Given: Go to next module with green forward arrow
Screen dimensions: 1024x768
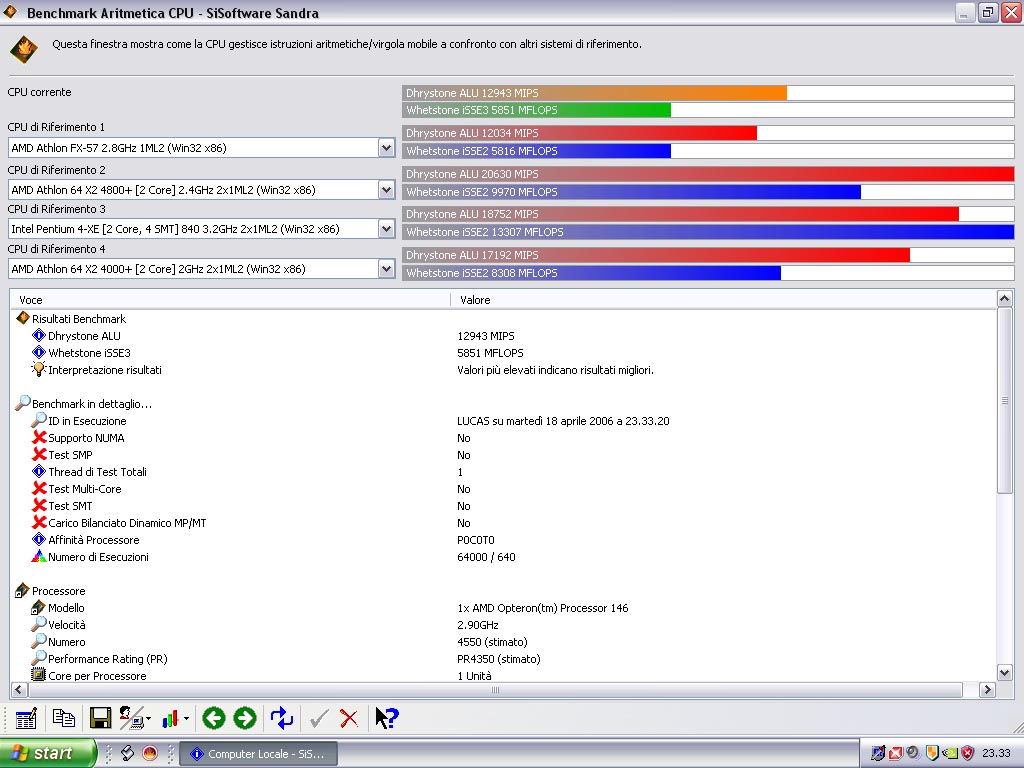Looking at the screenshot, I should [245, 718].
